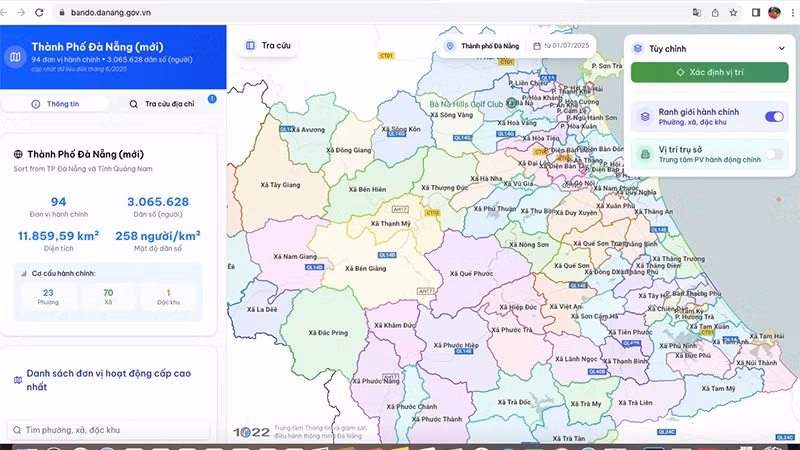Bookmark this page with the star icon
This screenshot has width=800, height=450.
click(733, 12)
